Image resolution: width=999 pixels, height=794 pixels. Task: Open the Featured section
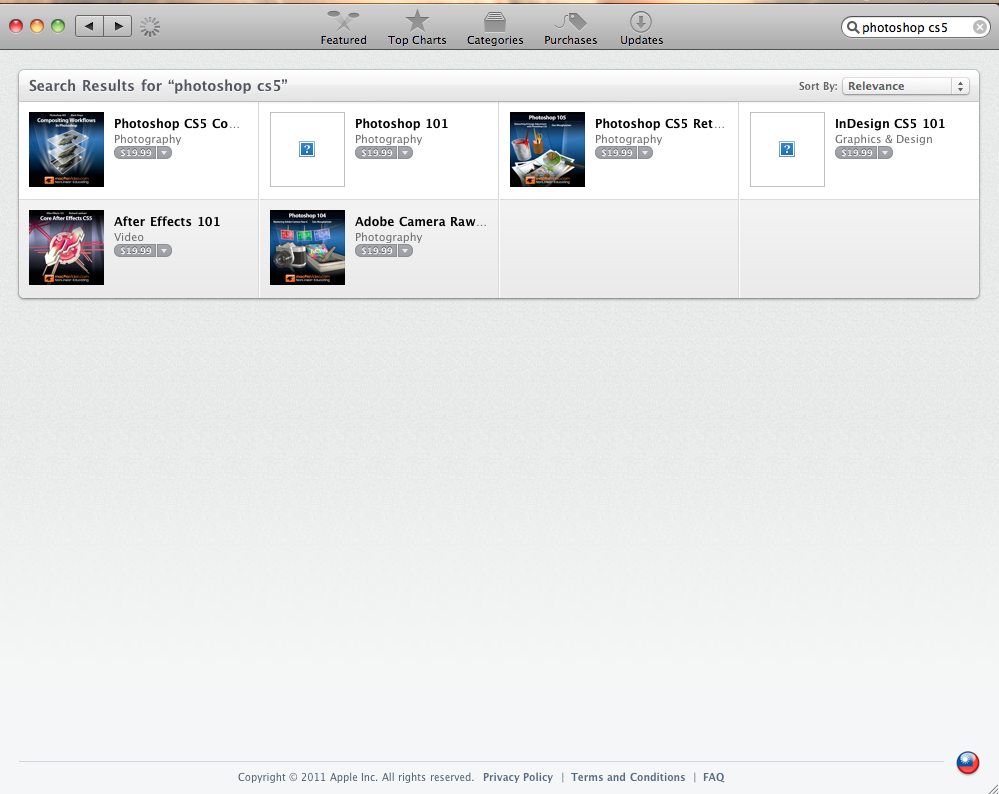(343, 29)
